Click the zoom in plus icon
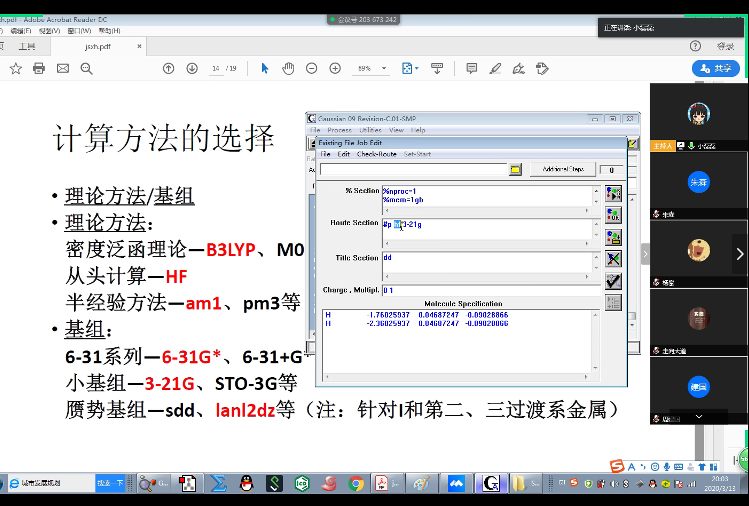This screenshot has width=749, height=506. coord(333,68)
